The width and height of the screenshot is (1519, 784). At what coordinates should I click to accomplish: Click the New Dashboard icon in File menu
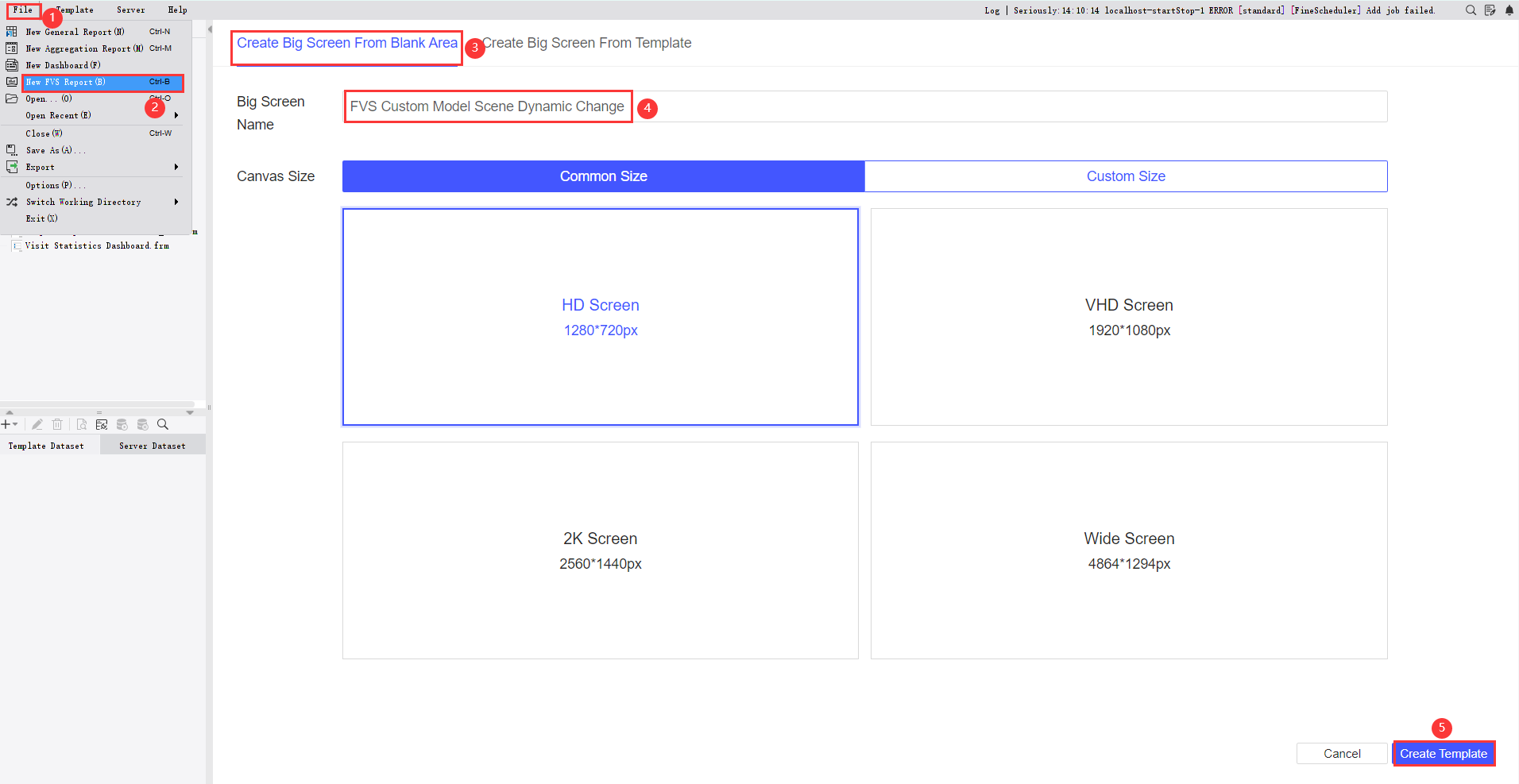12,65
